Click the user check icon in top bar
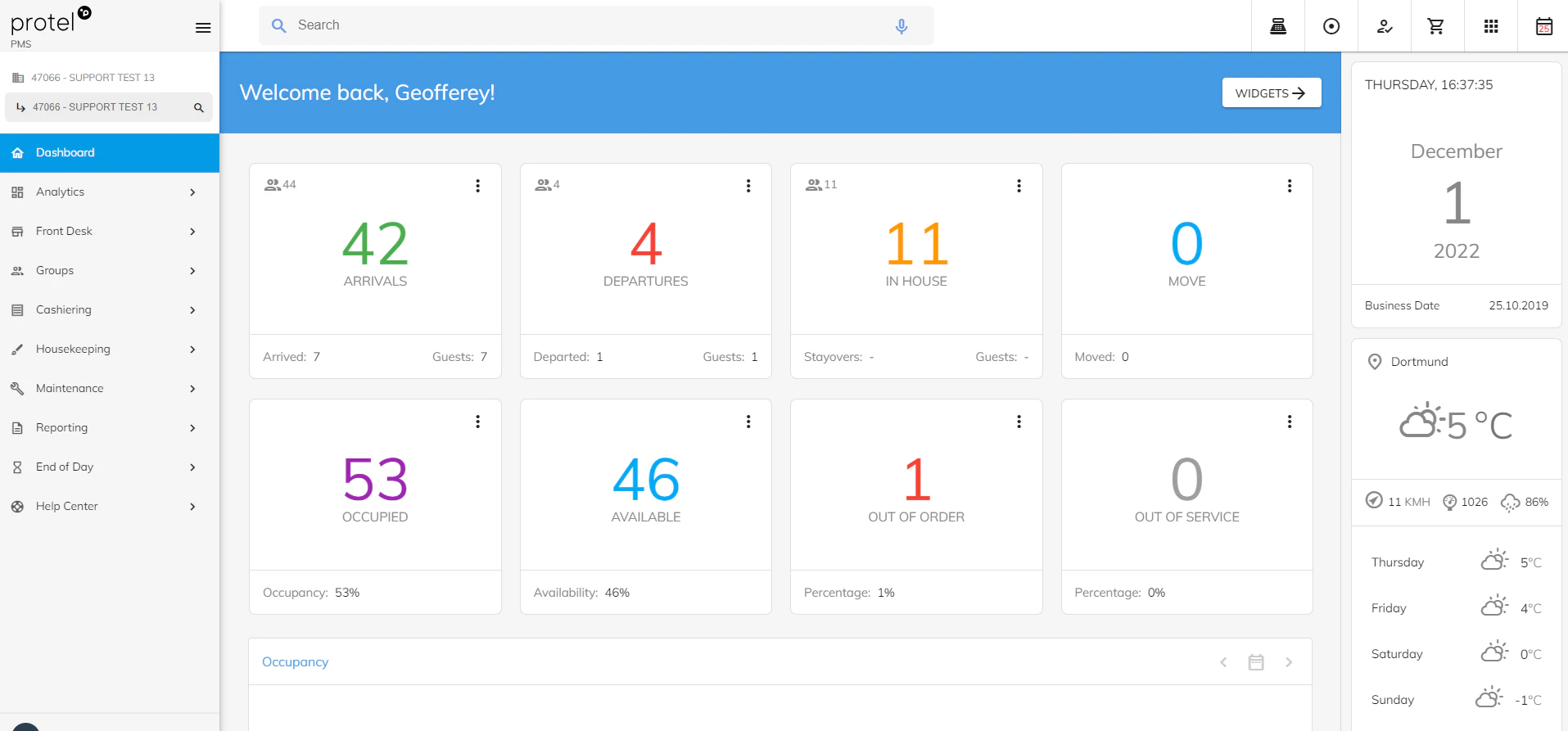The height and width of the screenshot is (731, 1568). 1385,26
